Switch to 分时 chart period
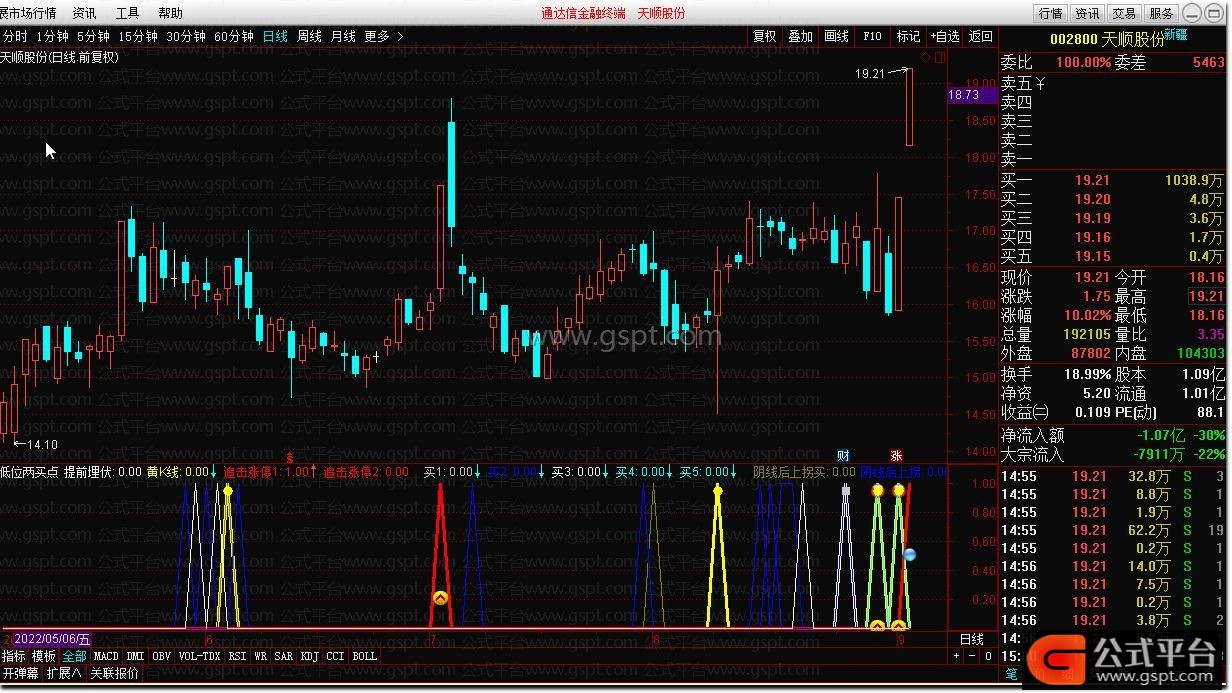Screen dimensions: 1232x693 click(15, 36)
